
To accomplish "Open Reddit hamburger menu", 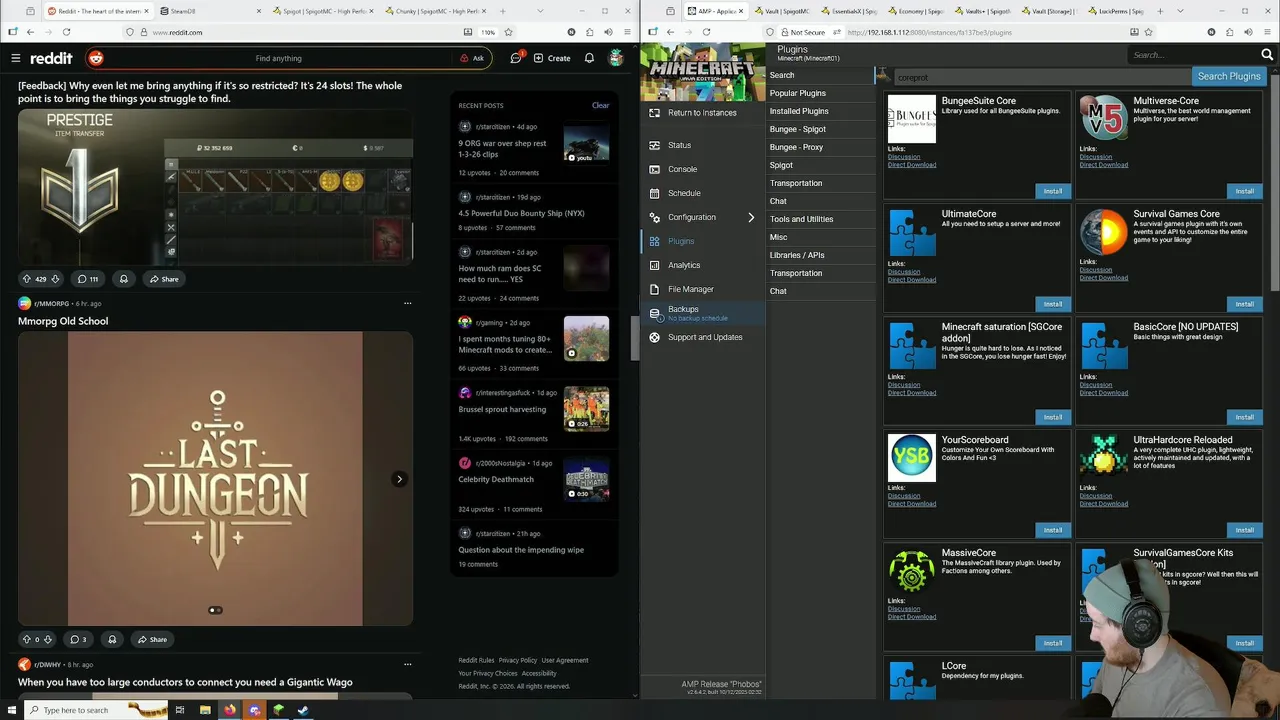I will click(x=15, y=58).
